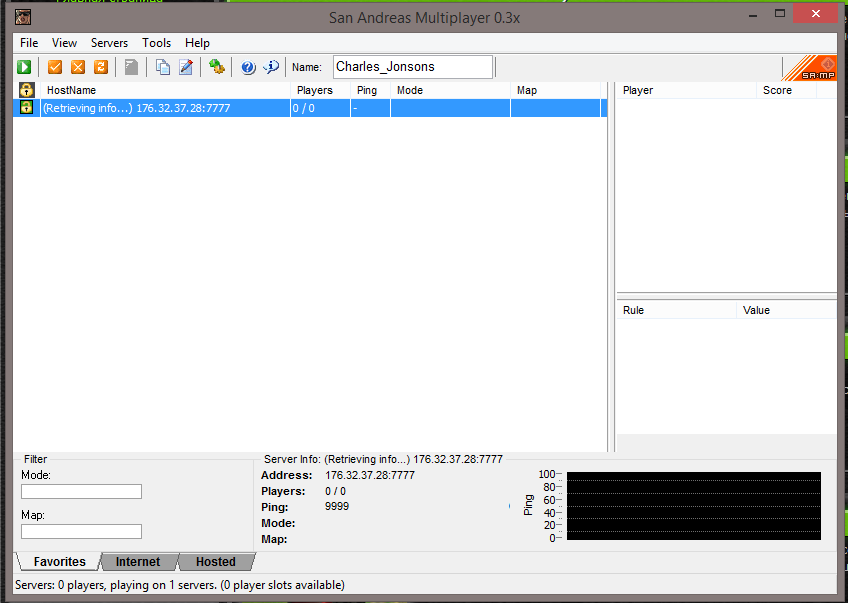Click the Server Info heading text
The image size is (848, 603).
pyautogui.click(x=383, y=459)
